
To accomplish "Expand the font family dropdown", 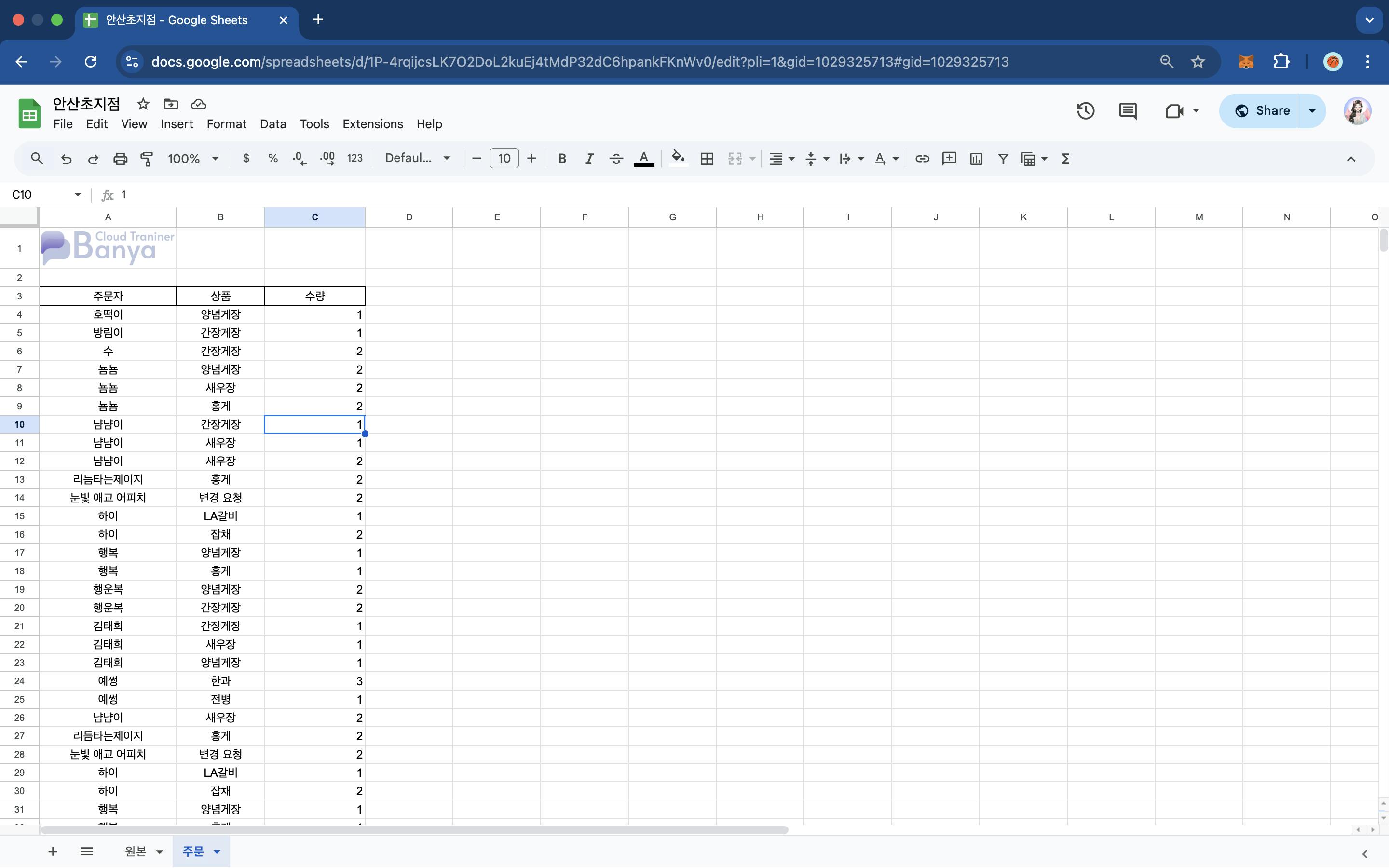I will 417,159.
